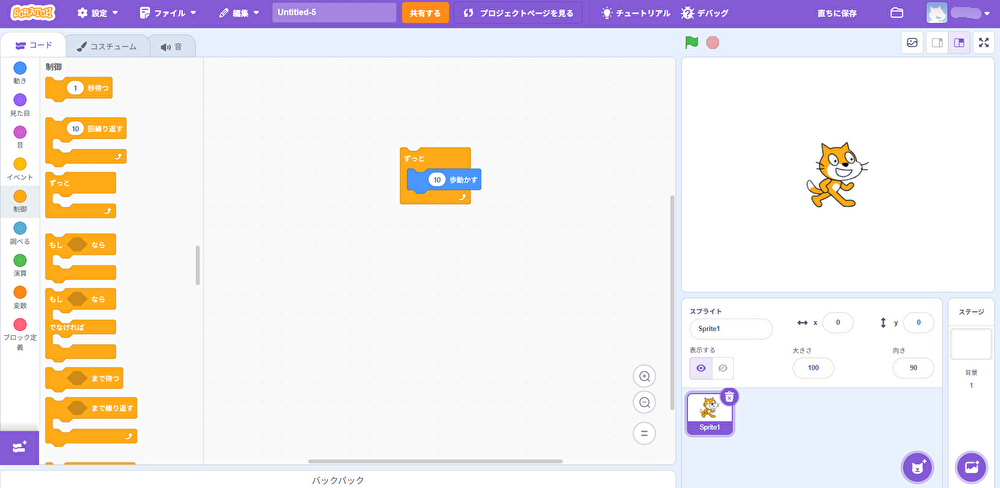This screenshot has width=1000, height=488.
Task: Open the イベント (Events) block category
Action: pyautogui.click(x=20, y=169)
